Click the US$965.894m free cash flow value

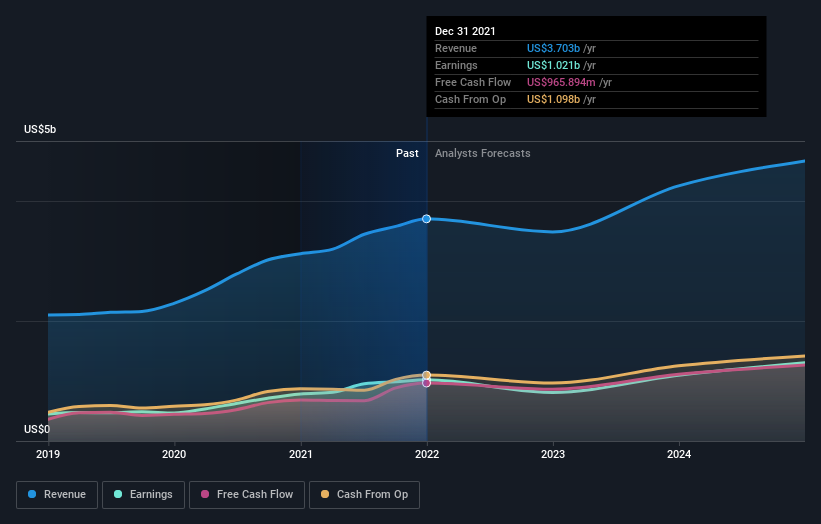point(561,82)
